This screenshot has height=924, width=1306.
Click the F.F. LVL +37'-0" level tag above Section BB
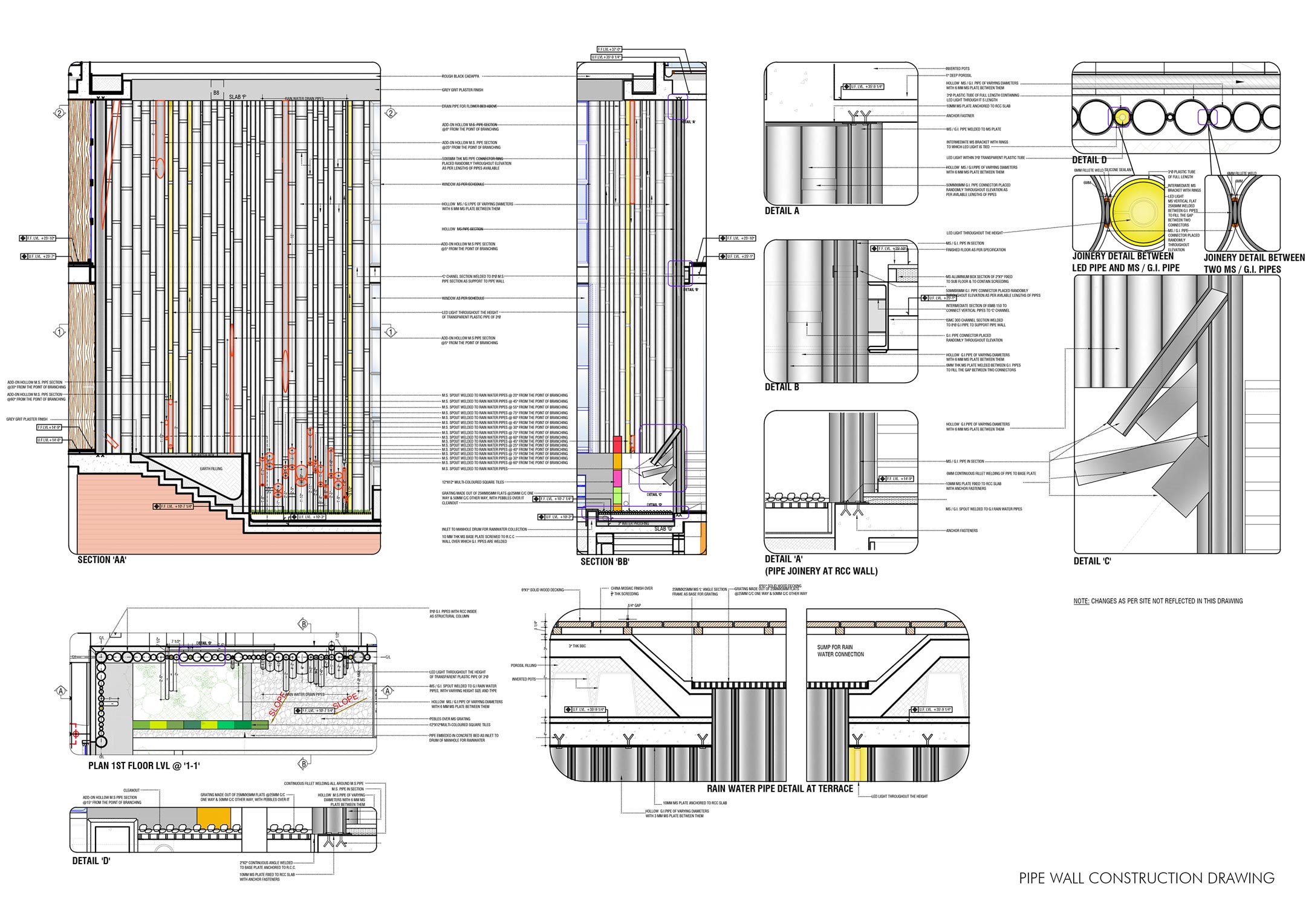pos(609,50)
